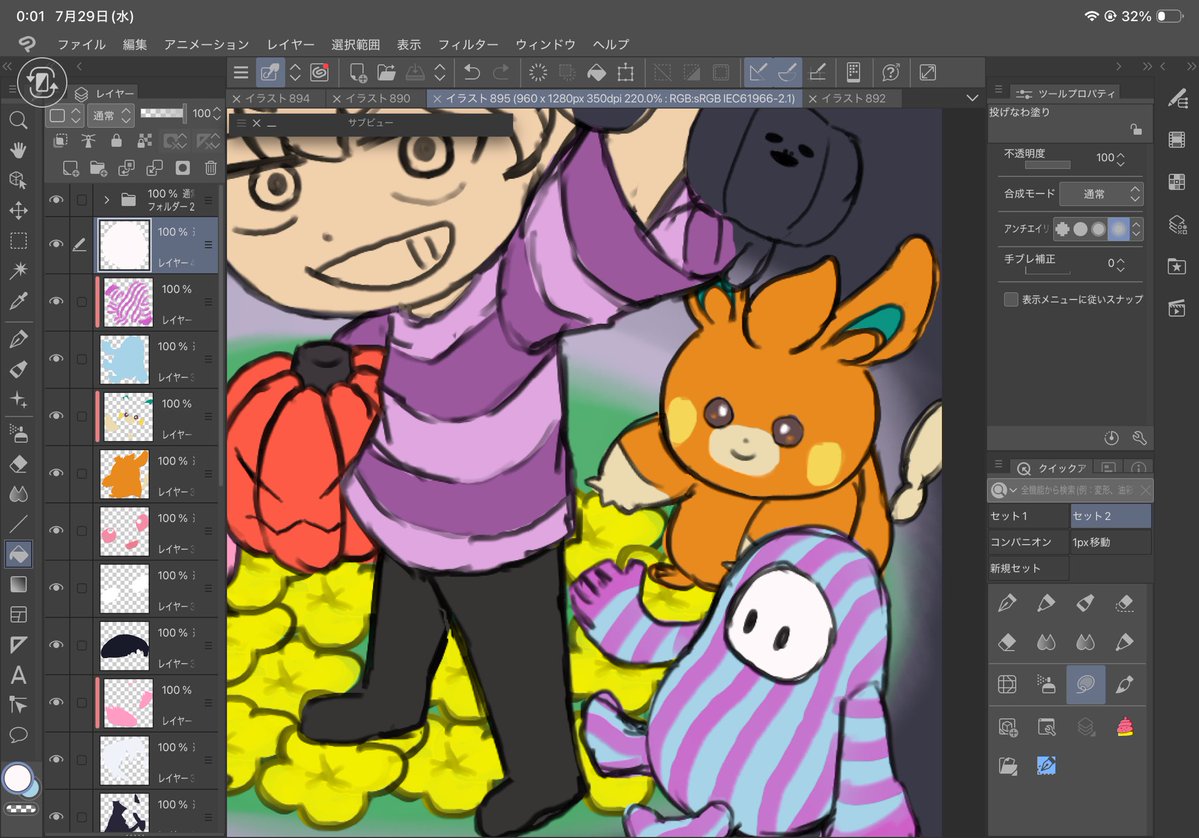Open the Quick Access search options dropdown
This screenshot has width=1199, height=838.
click(x=1002, y=489)
